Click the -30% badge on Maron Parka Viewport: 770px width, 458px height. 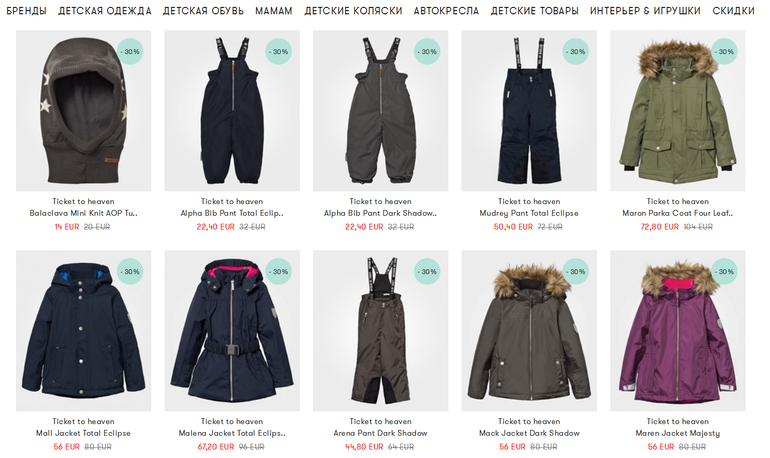point(724,52)
